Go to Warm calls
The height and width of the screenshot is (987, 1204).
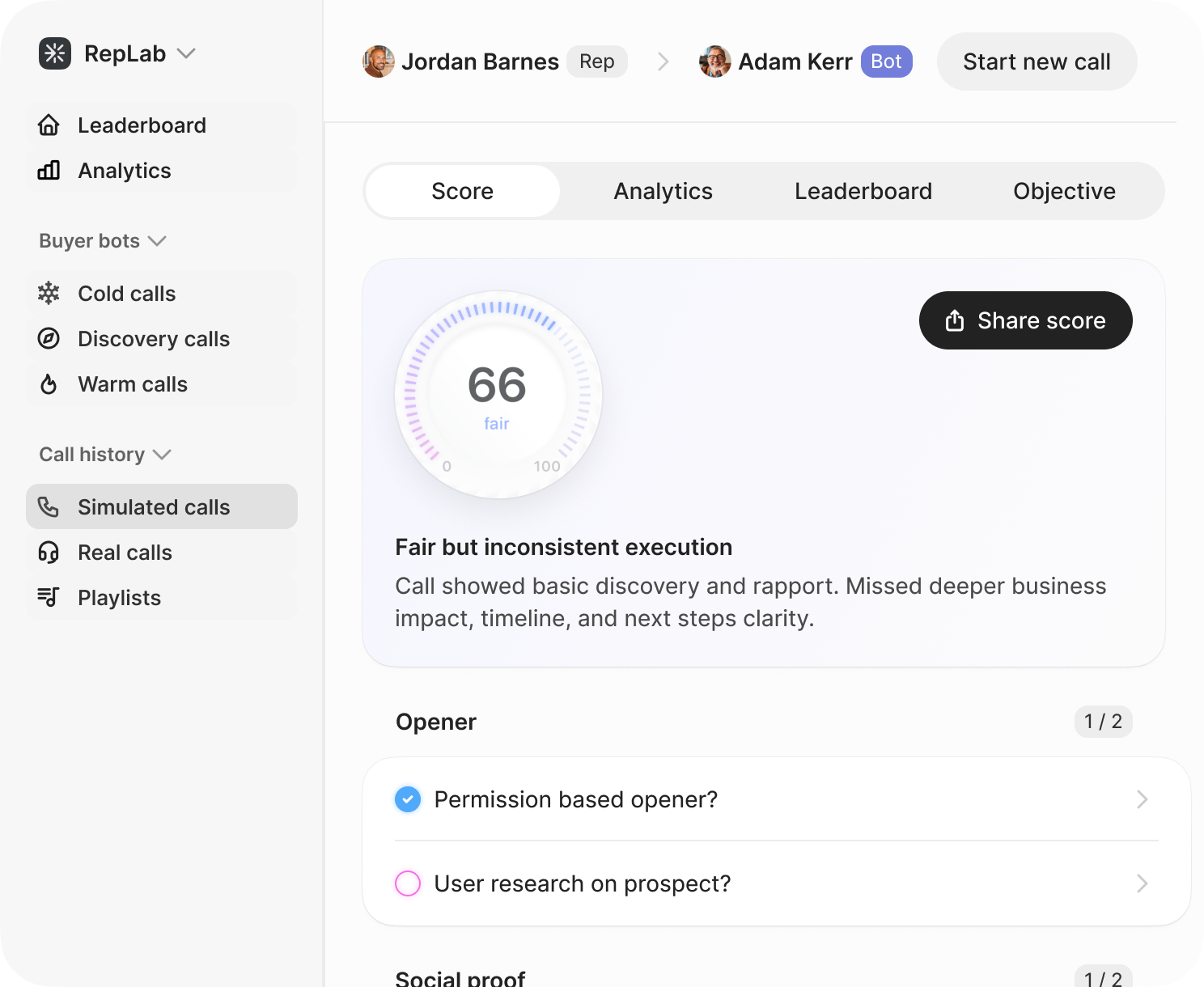162,384
